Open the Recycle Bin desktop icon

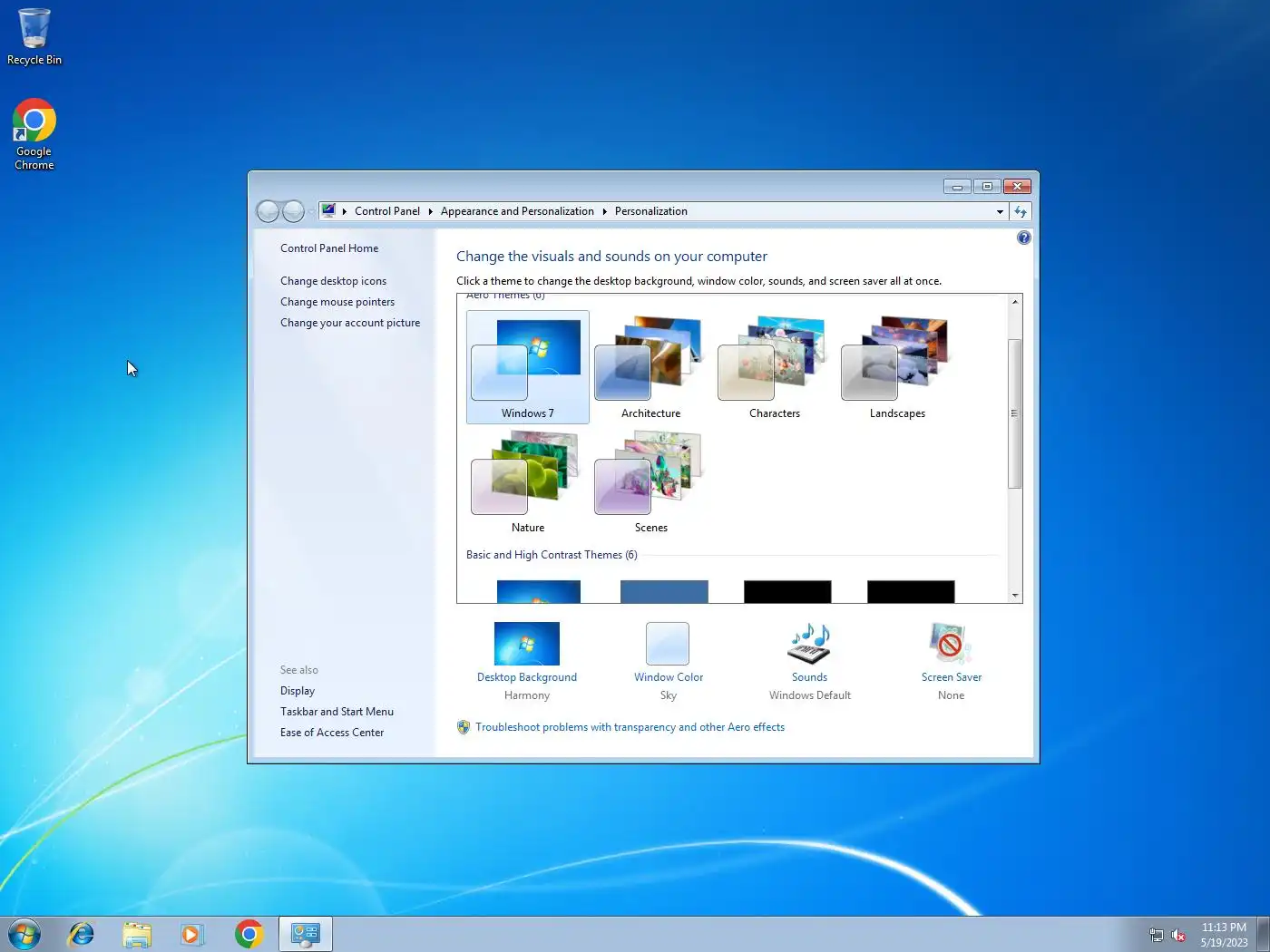[34, 37]
